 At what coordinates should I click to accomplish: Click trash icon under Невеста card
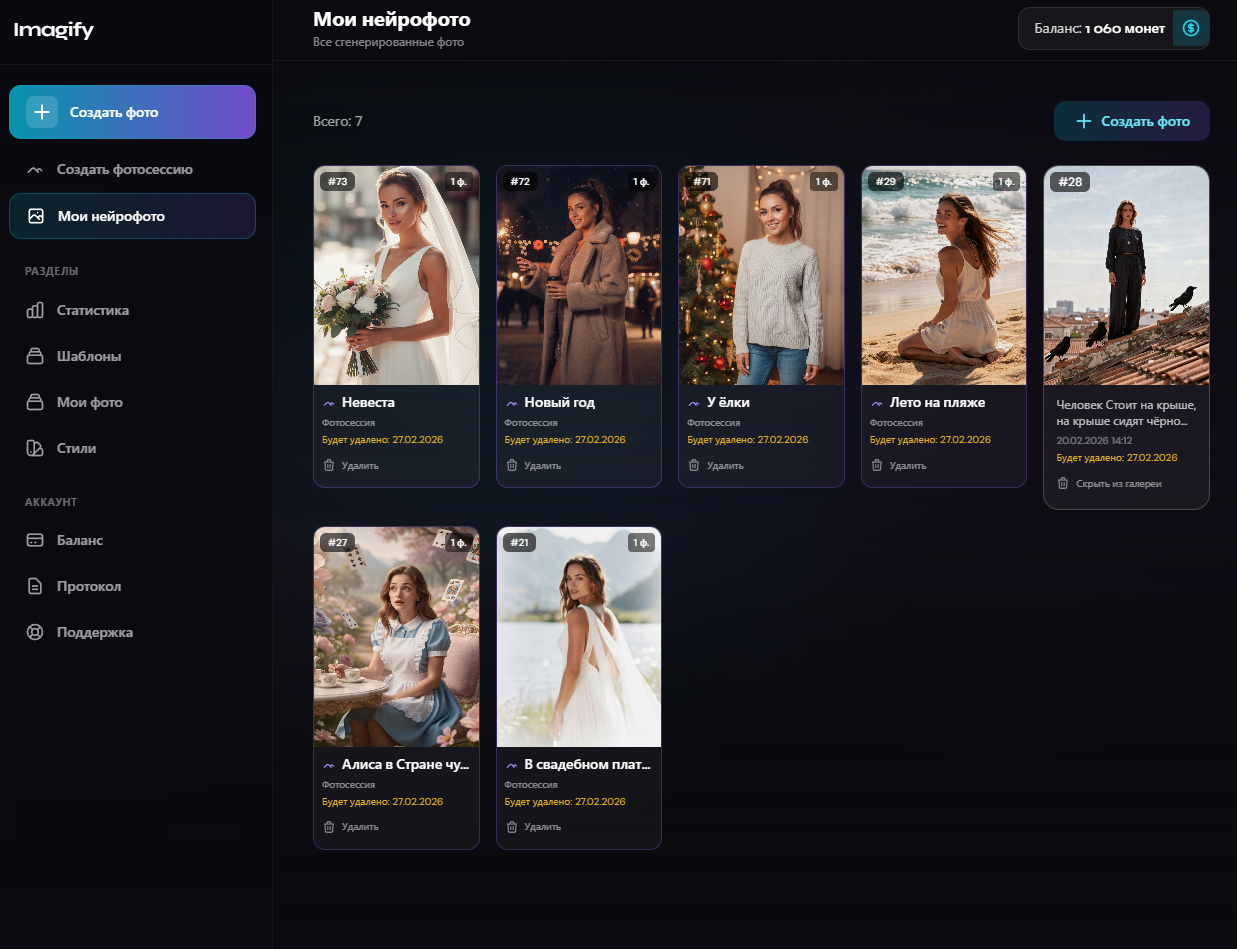coord(329,465)
